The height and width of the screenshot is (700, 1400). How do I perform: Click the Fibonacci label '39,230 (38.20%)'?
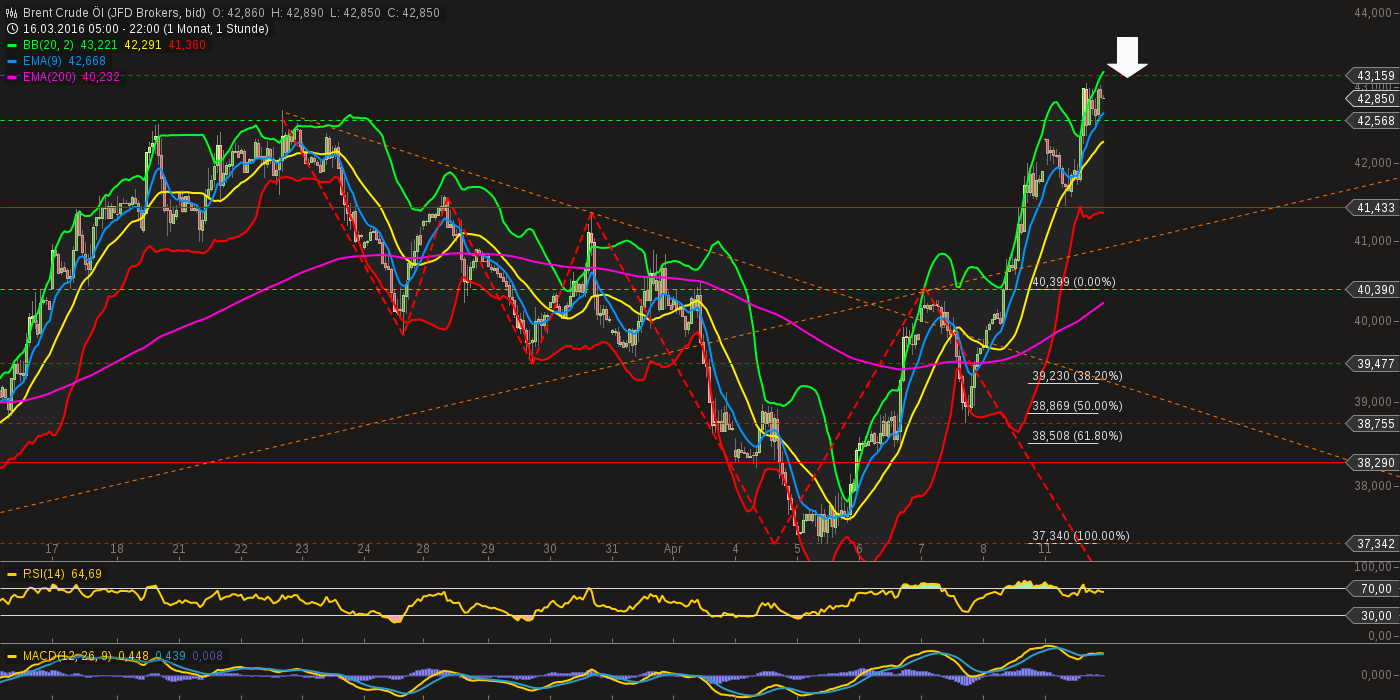1077,376
